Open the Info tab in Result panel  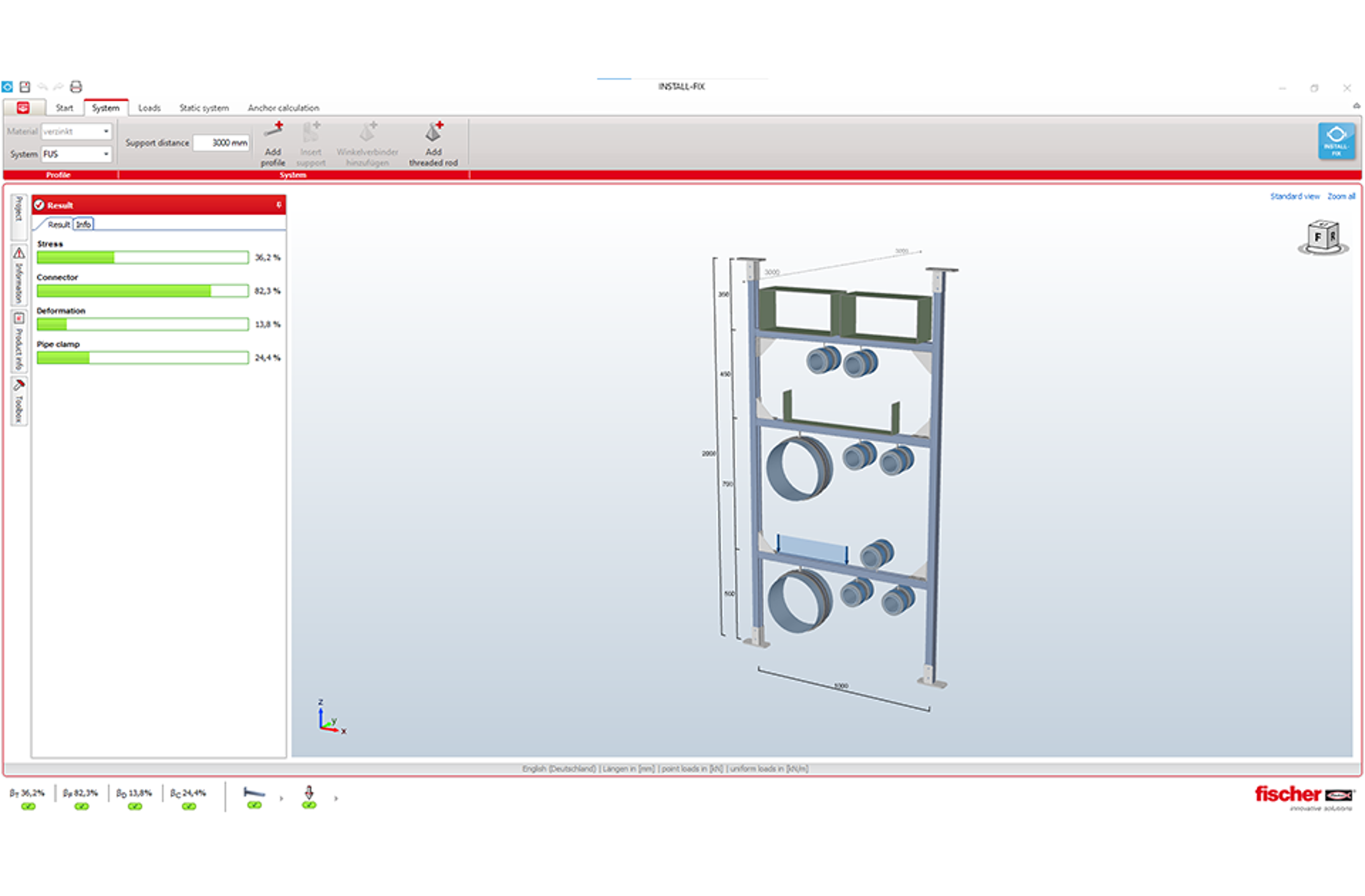click(x=83, y=224)
